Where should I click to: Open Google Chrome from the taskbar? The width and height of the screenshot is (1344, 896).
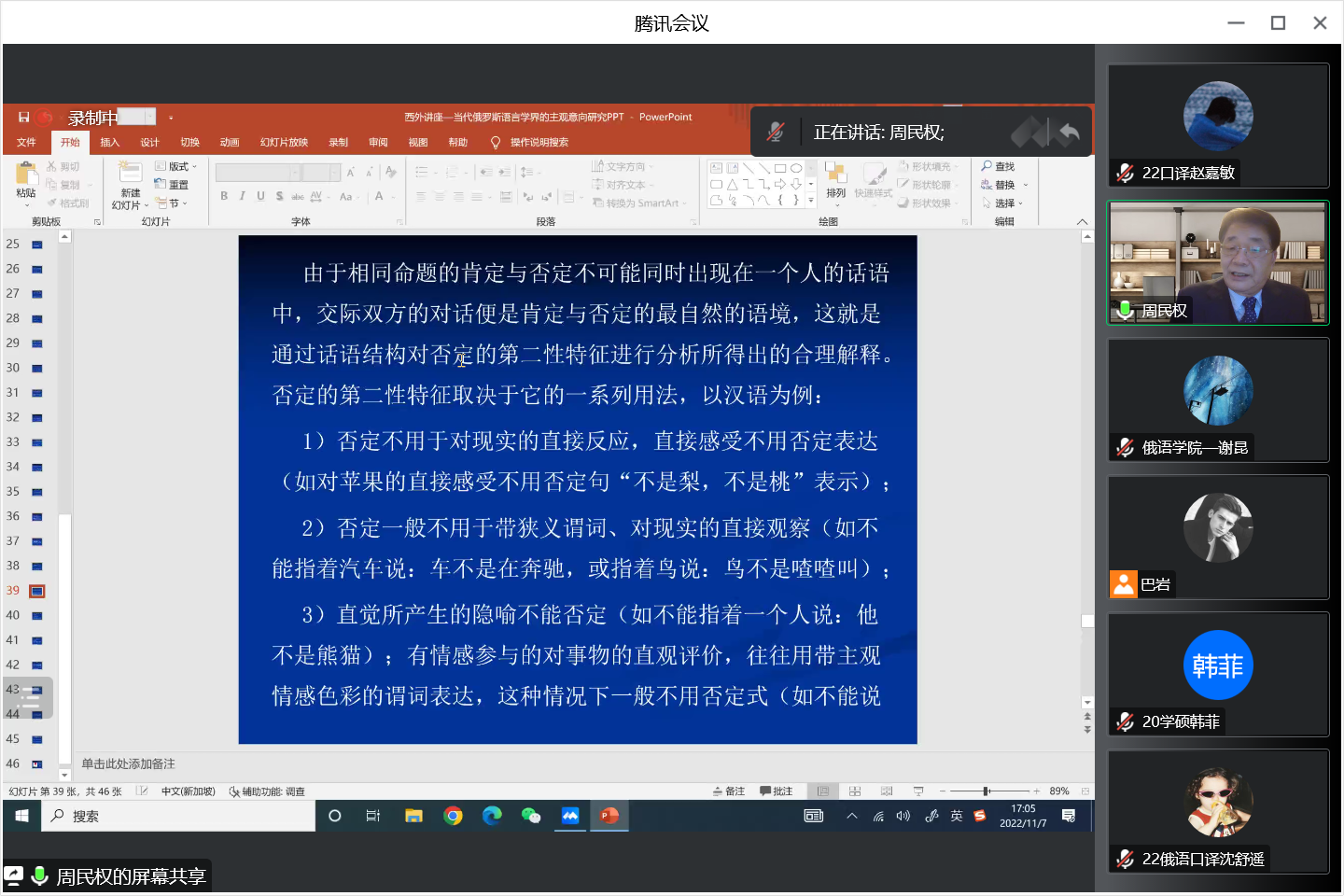coord(453,816)
